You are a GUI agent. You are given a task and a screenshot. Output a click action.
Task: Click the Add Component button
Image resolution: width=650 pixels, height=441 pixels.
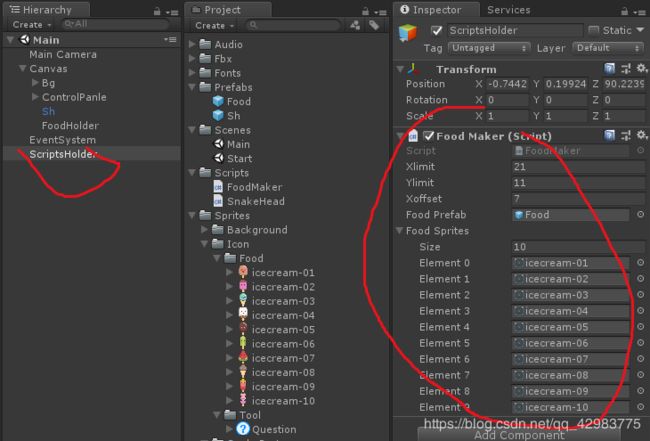click(519, 435)
